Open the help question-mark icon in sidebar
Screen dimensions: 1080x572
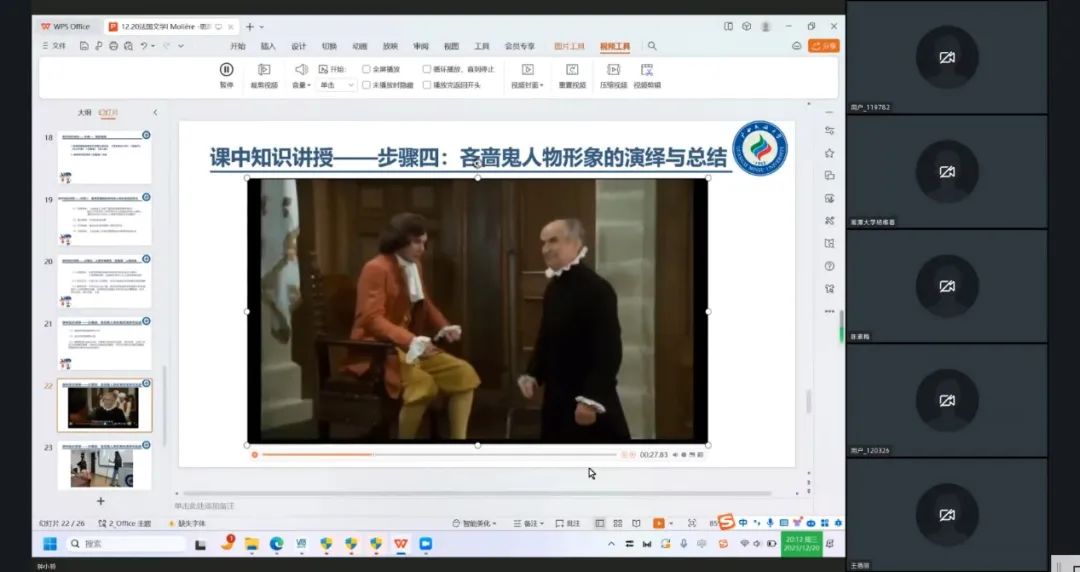click(x=829, y=266)
